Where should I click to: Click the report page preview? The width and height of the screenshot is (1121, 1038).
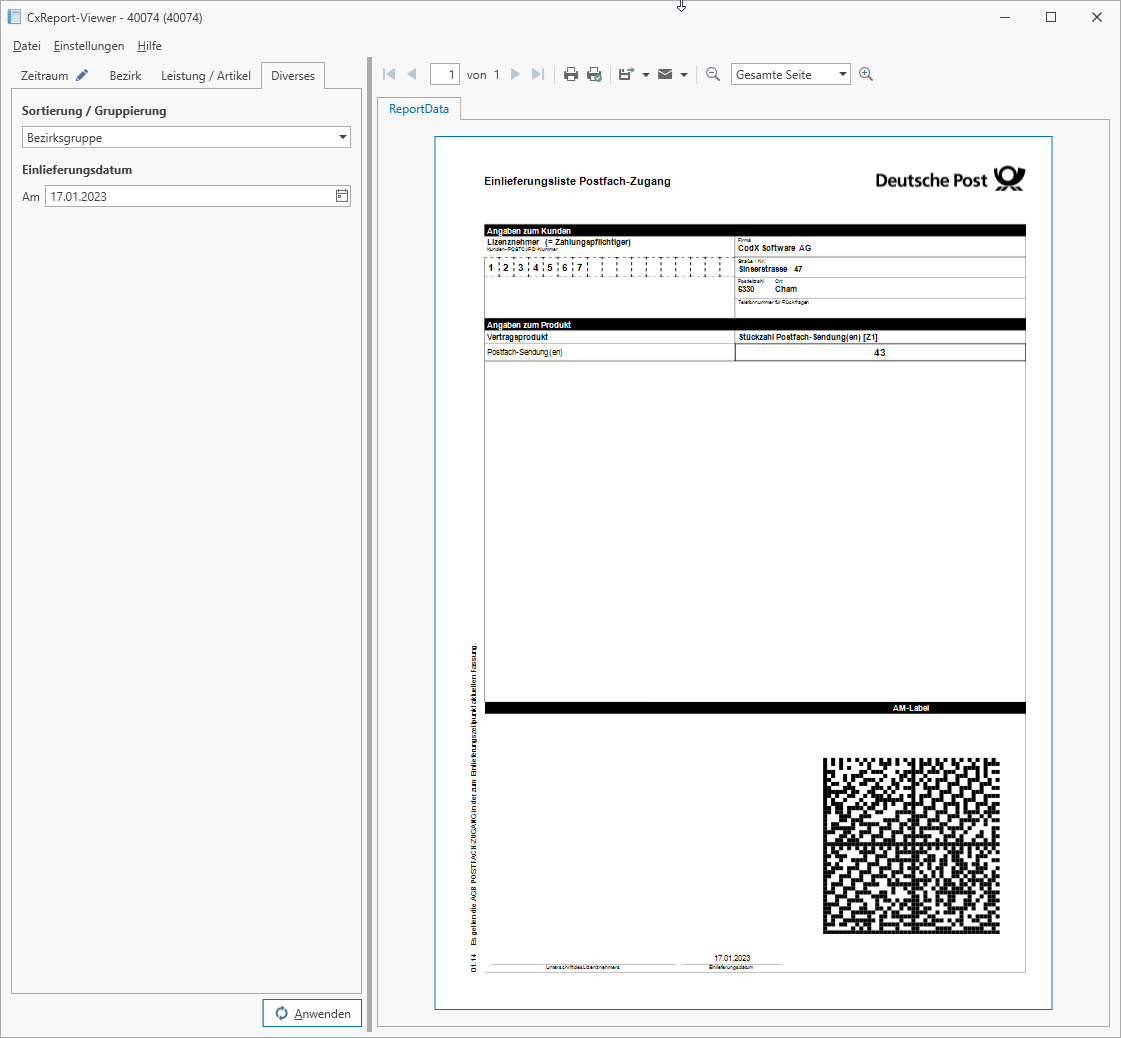coord(744,573)
